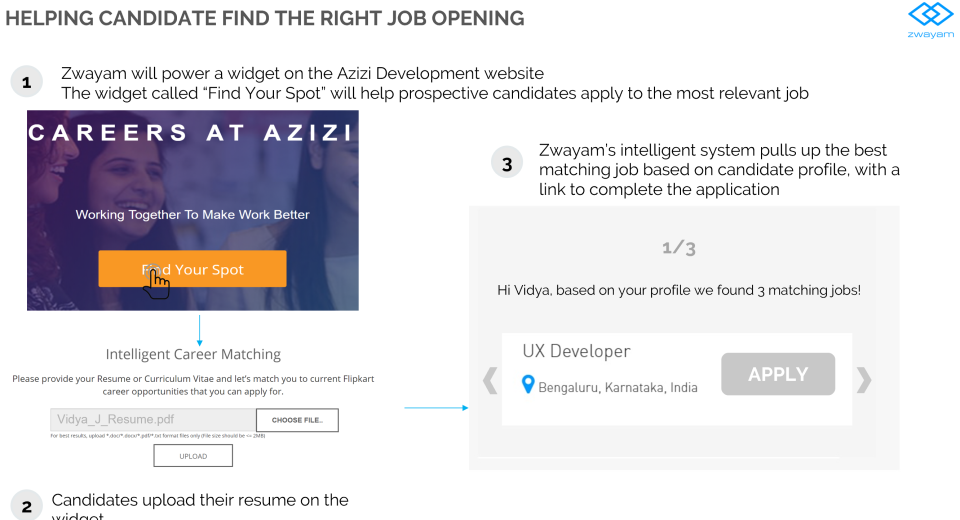960x520 pixels.
Task: Click the Vidya_J_Resume.pdf file name field
Action: (152, 420)
